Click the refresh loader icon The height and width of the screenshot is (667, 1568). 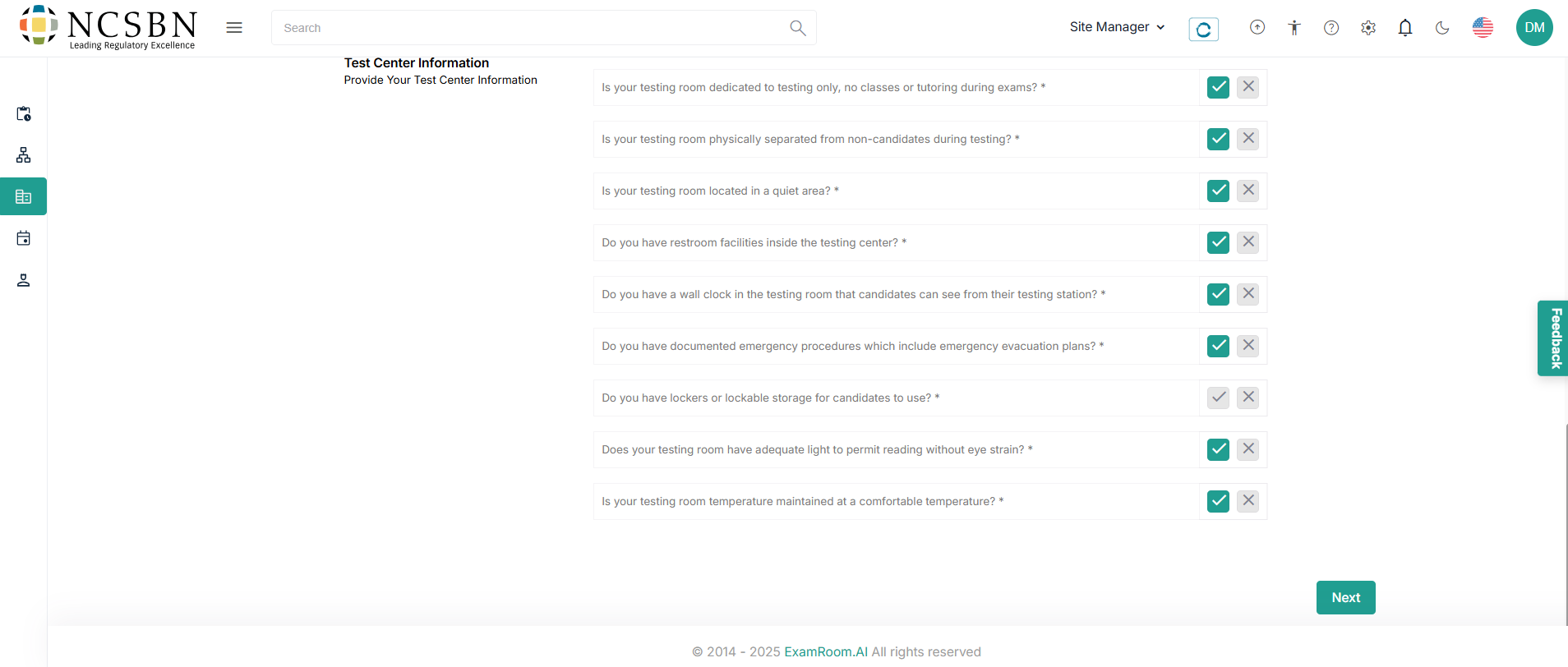click(1203, 30)
